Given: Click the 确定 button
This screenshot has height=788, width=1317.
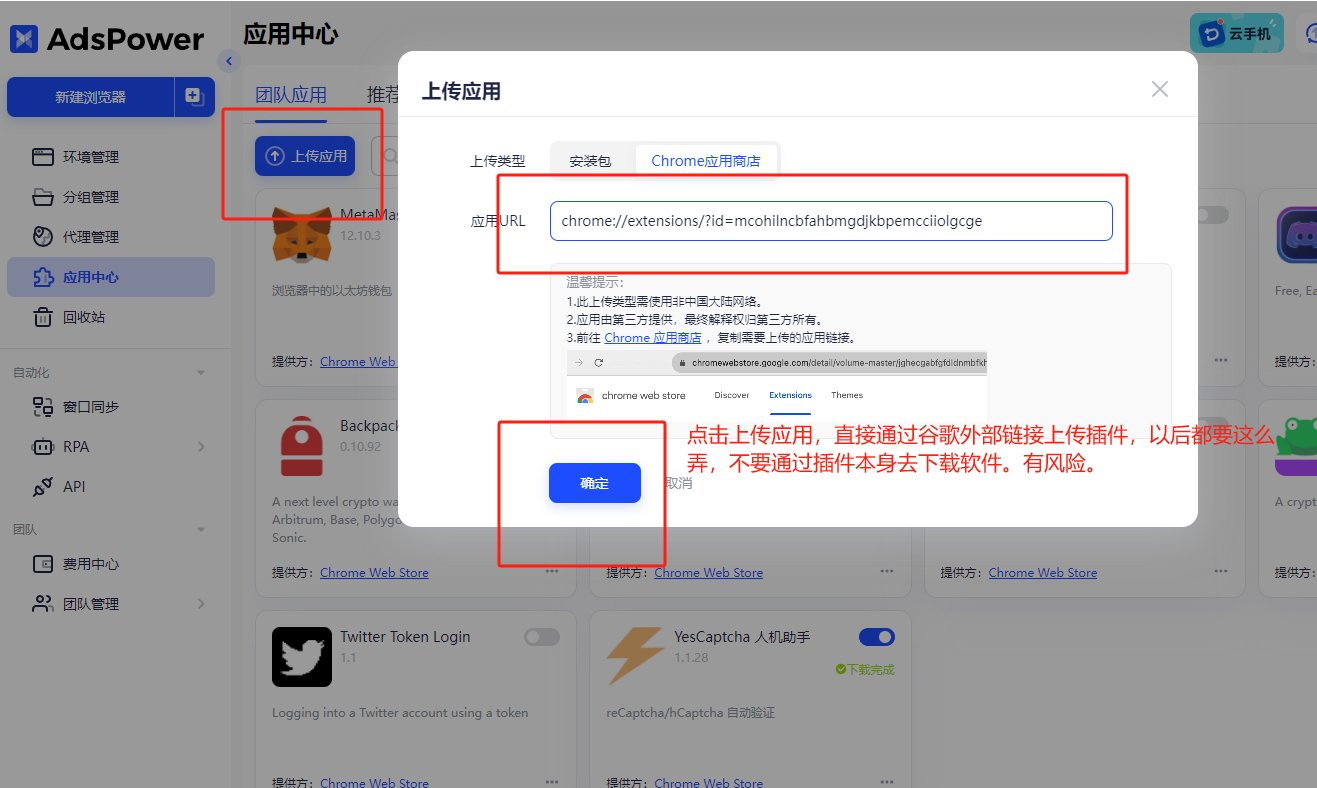Looking at the screenshot, I should point(595,483).
